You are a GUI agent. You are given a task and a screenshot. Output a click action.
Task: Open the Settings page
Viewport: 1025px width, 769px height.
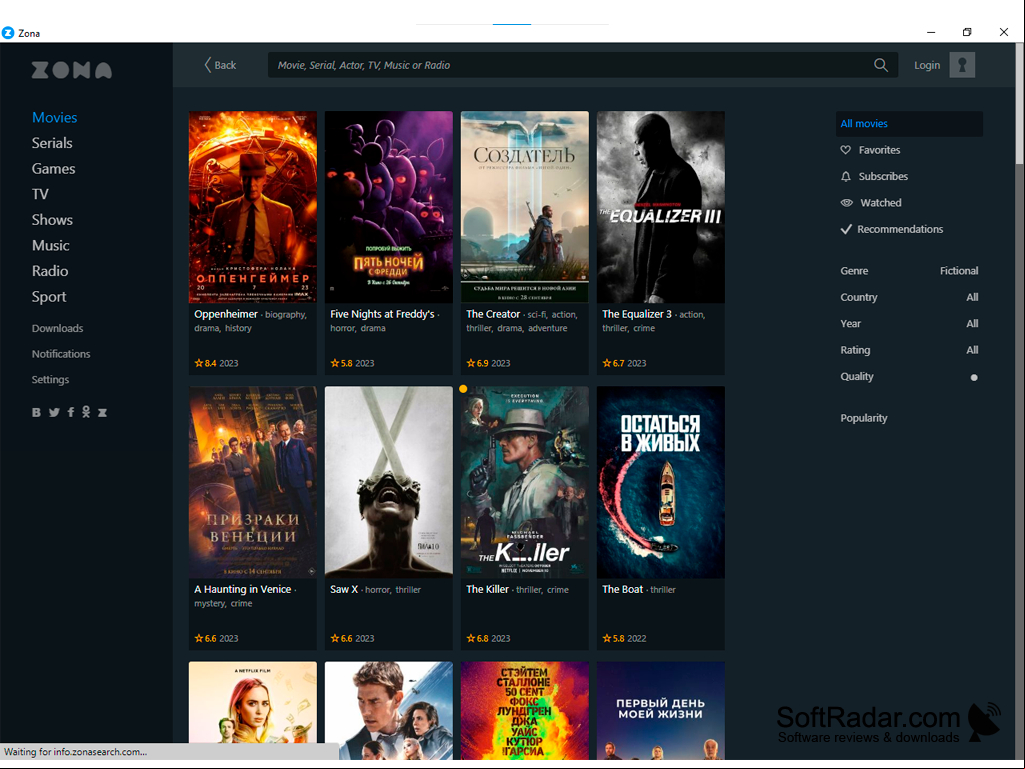point(50,379)
